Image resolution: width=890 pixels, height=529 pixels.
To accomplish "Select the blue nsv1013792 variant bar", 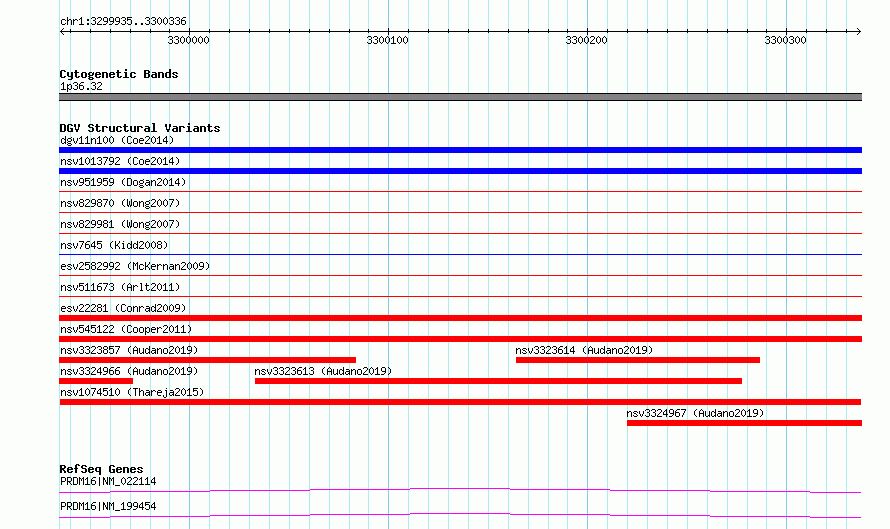I will click(460, 171).
